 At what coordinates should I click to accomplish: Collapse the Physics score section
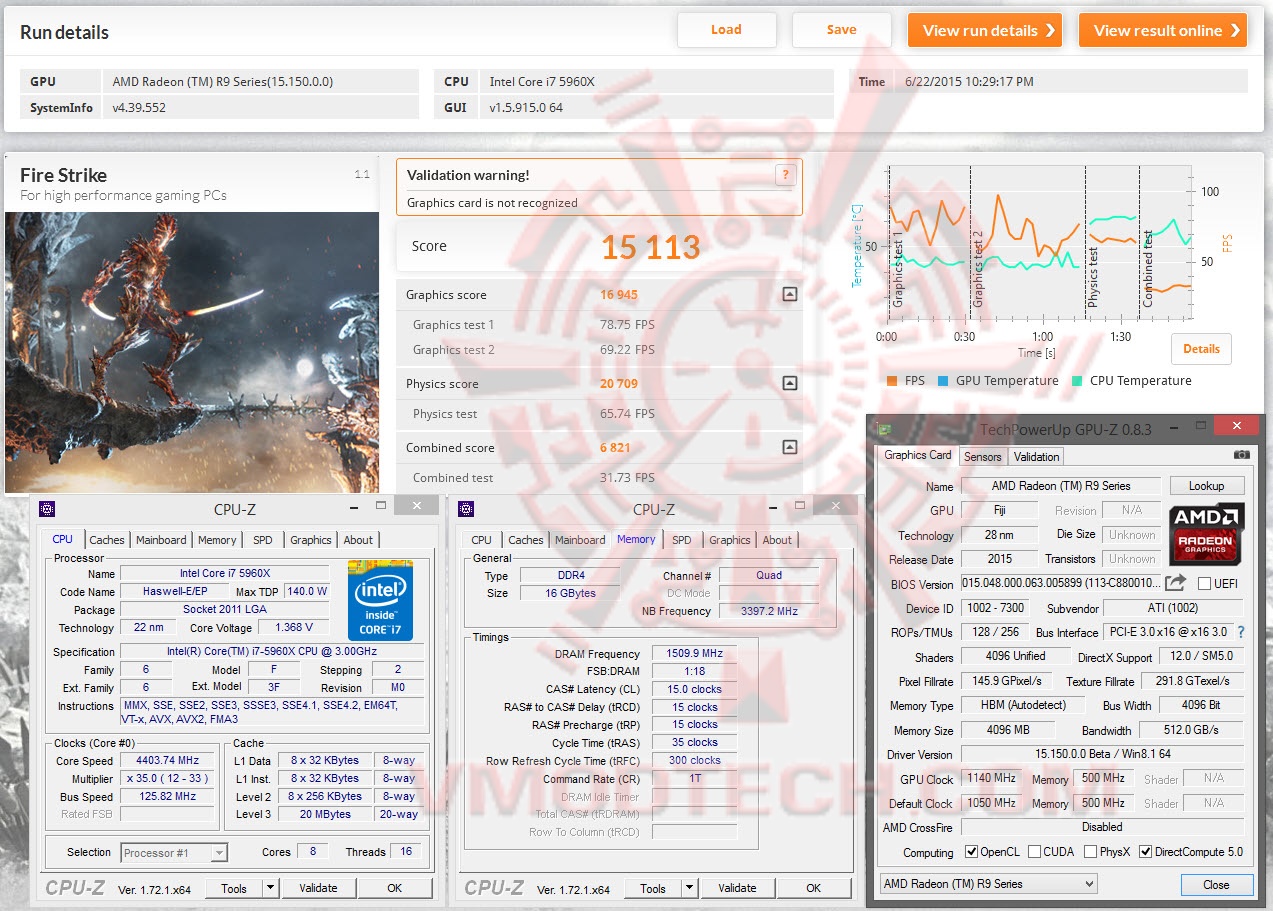(x=790, y=384)
